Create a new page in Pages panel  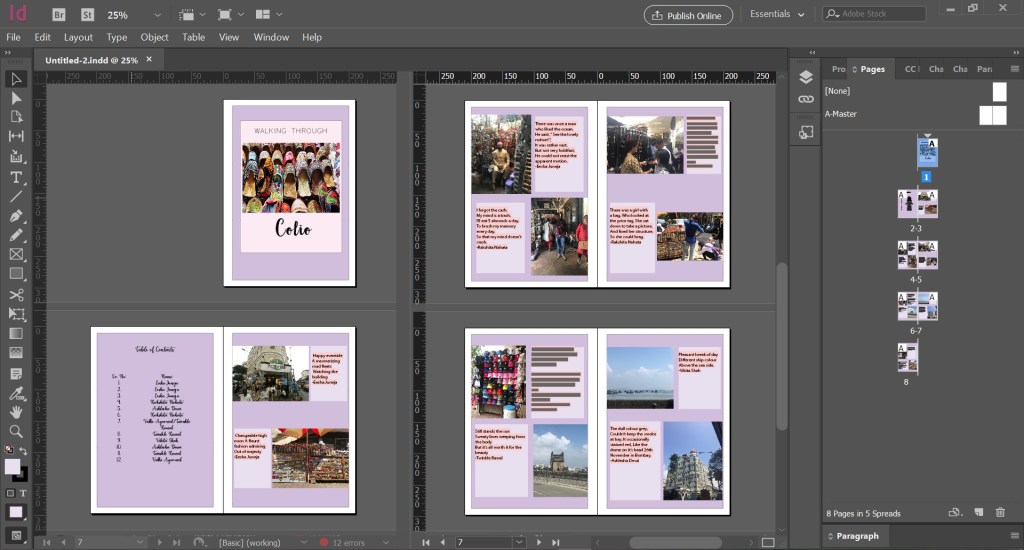(x=979, y=513)
